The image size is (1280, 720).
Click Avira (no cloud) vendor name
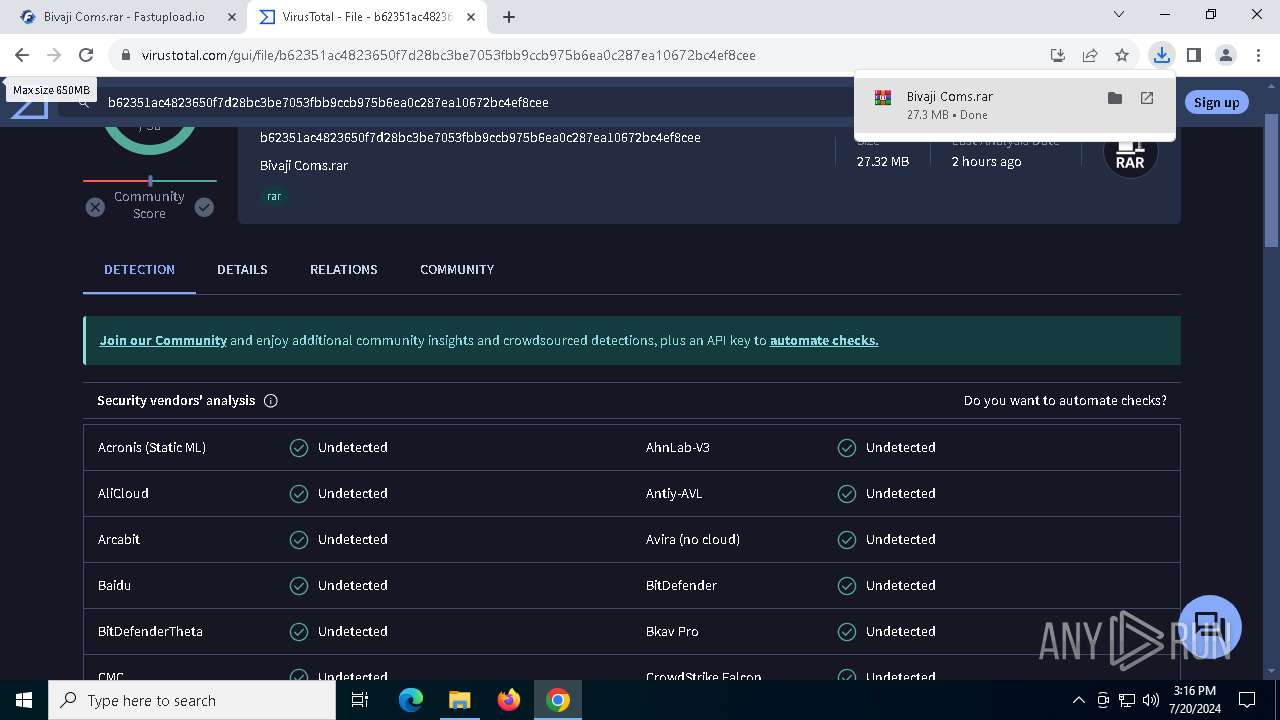(693, 539)
